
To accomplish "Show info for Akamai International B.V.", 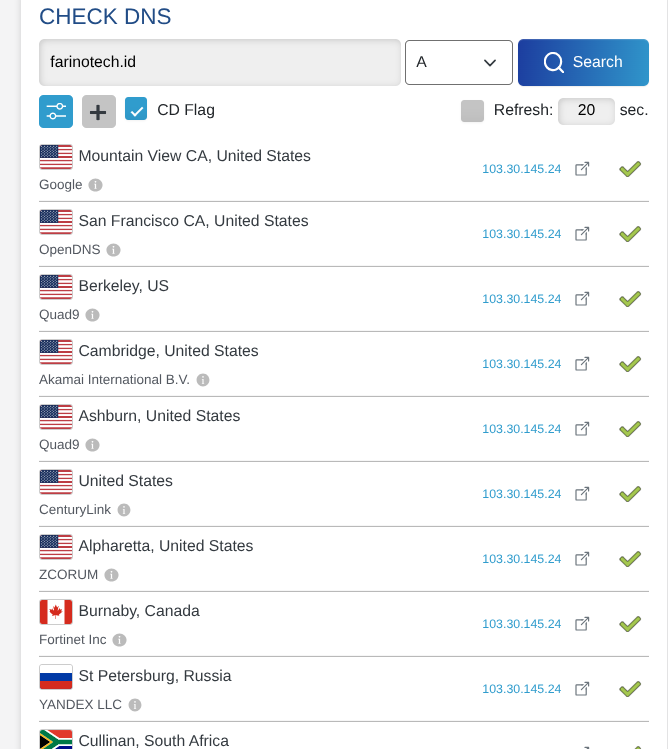I will tap(203, 380).
